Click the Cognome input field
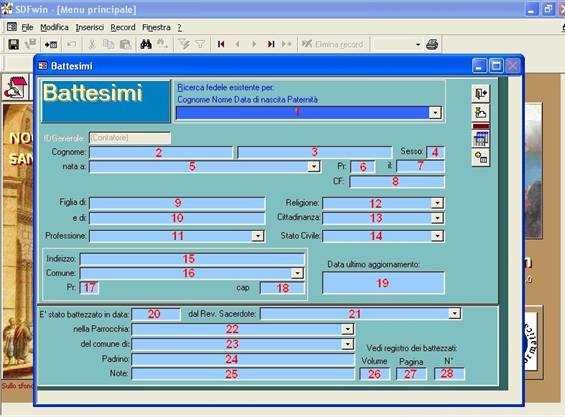This screenshot has width=565, height=417. [161, 152]
